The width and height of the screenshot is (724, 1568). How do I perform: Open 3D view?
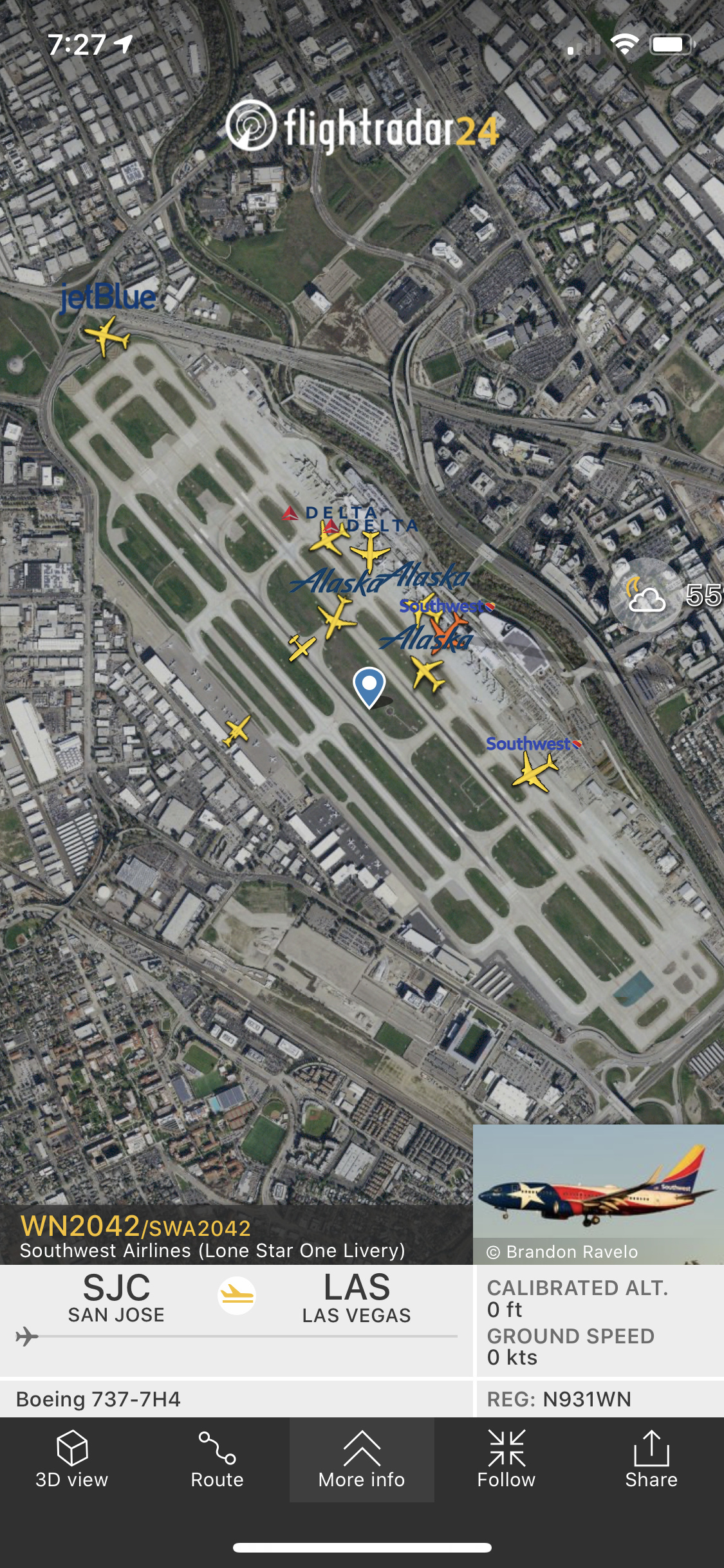pyautogui.click(x=72, y=1460)
